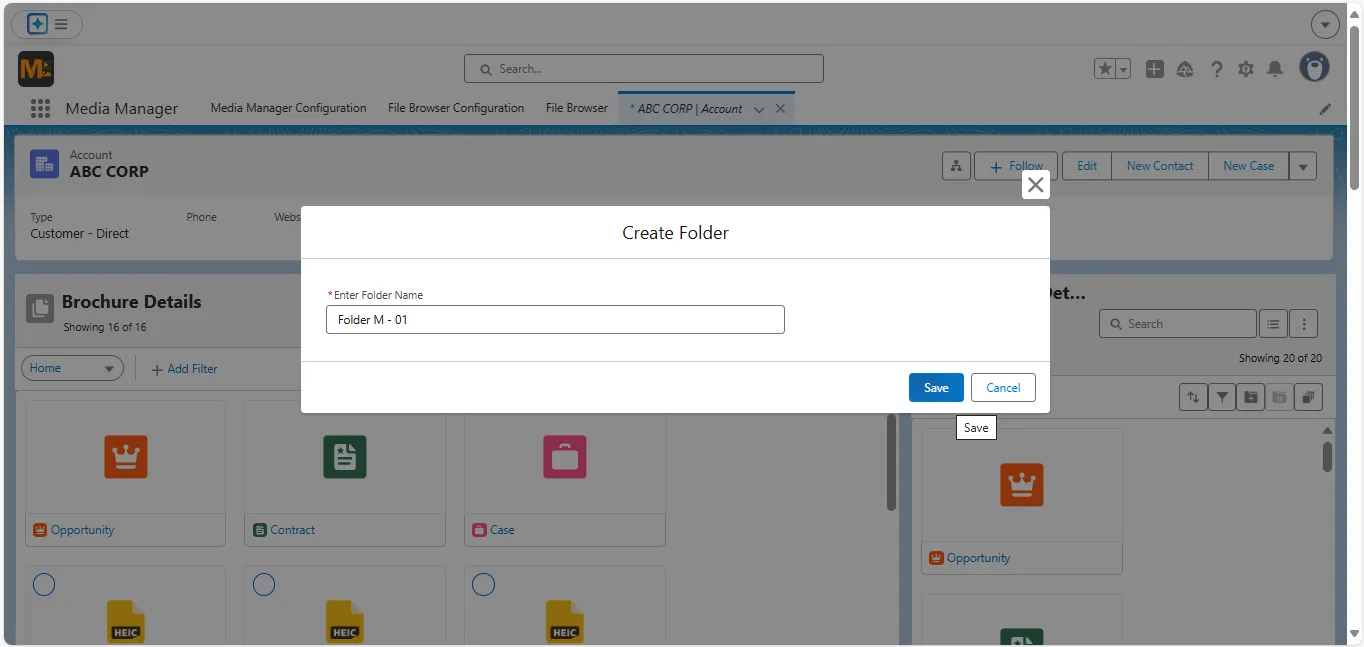
Task: Click Add Filter in Brochure Details
Action: (x=184, y=369)
